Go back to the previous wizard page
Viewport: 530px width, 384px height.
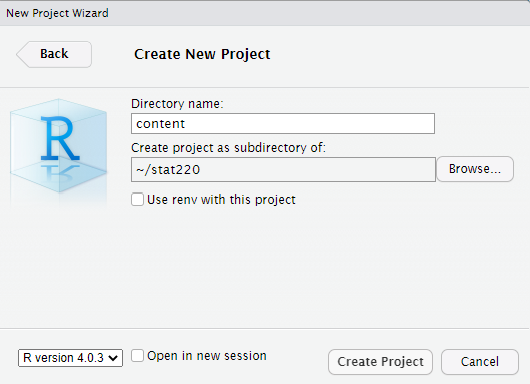click(54, 54)
